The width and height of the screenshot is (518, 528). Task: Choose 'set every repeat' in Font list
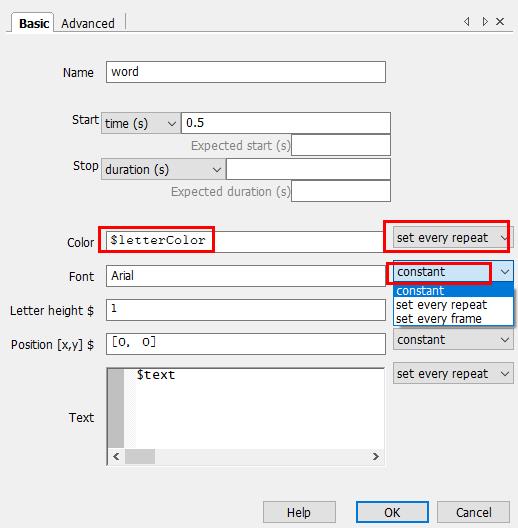click(442, 305)
